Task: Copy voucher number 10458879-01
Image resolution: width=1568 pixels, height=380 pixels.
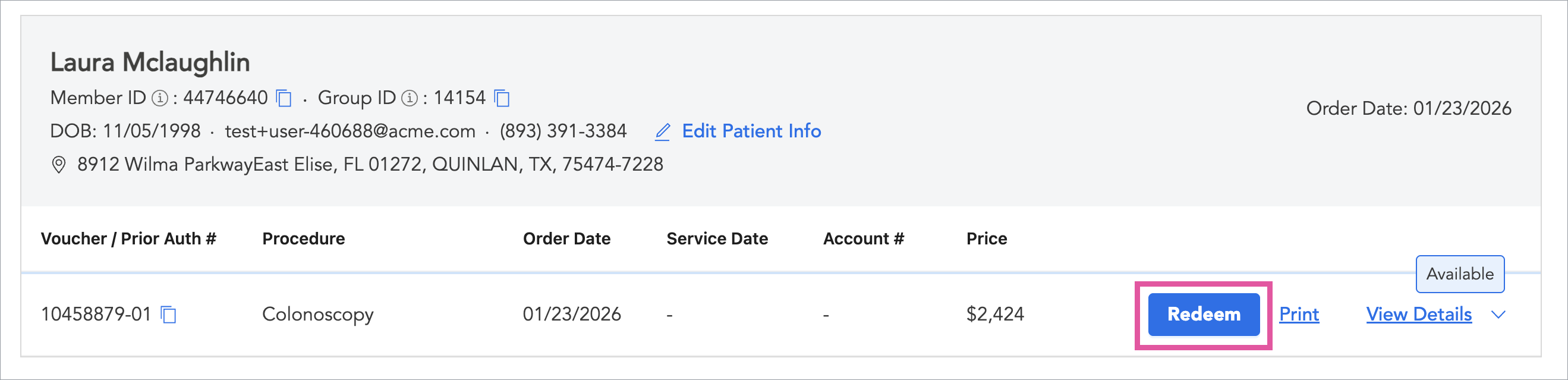Action: pos(168,314)
